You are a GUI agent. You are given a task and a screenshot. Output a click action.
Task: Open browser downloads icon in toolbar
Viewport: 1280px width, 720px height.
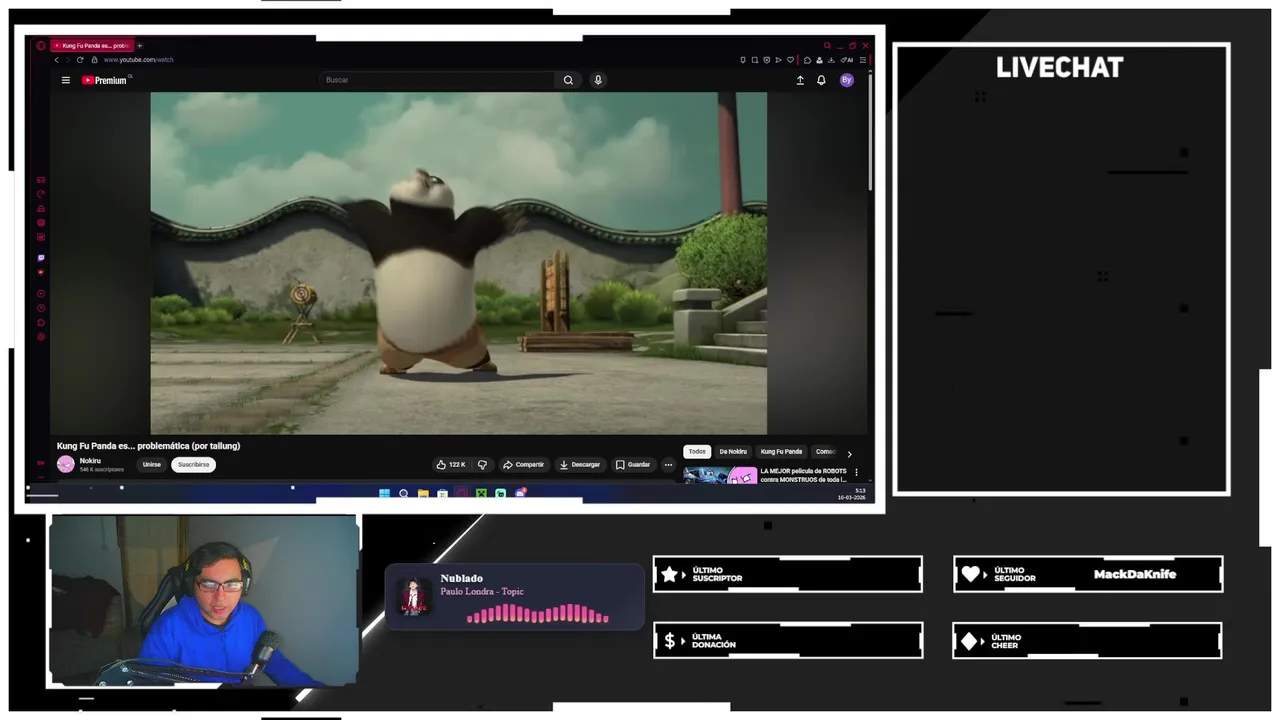click(x=831, y=60)
